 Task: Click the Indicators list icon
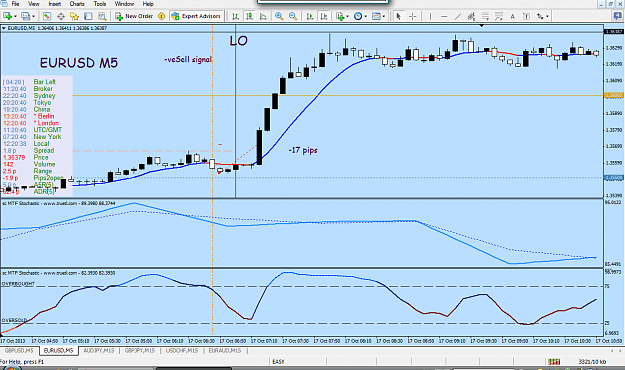[x=340, y=16]
